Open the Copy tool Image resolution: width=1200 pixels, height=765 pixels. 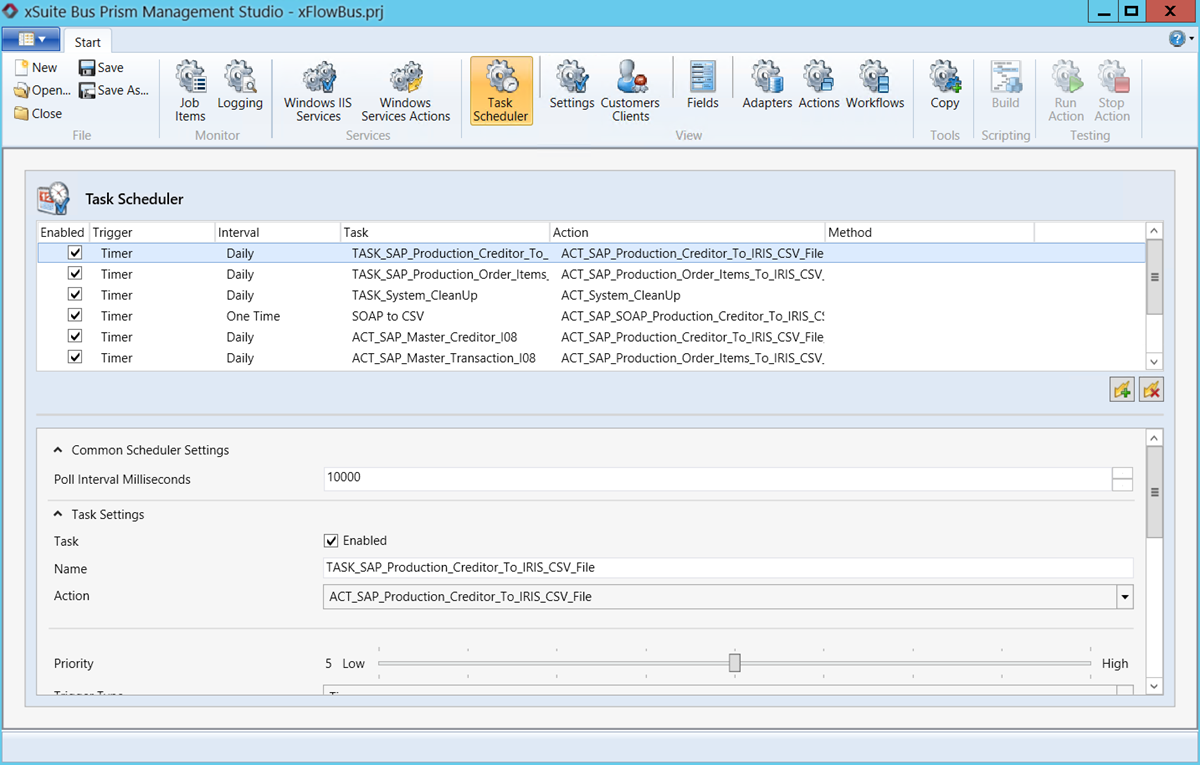tap(944, 90)
